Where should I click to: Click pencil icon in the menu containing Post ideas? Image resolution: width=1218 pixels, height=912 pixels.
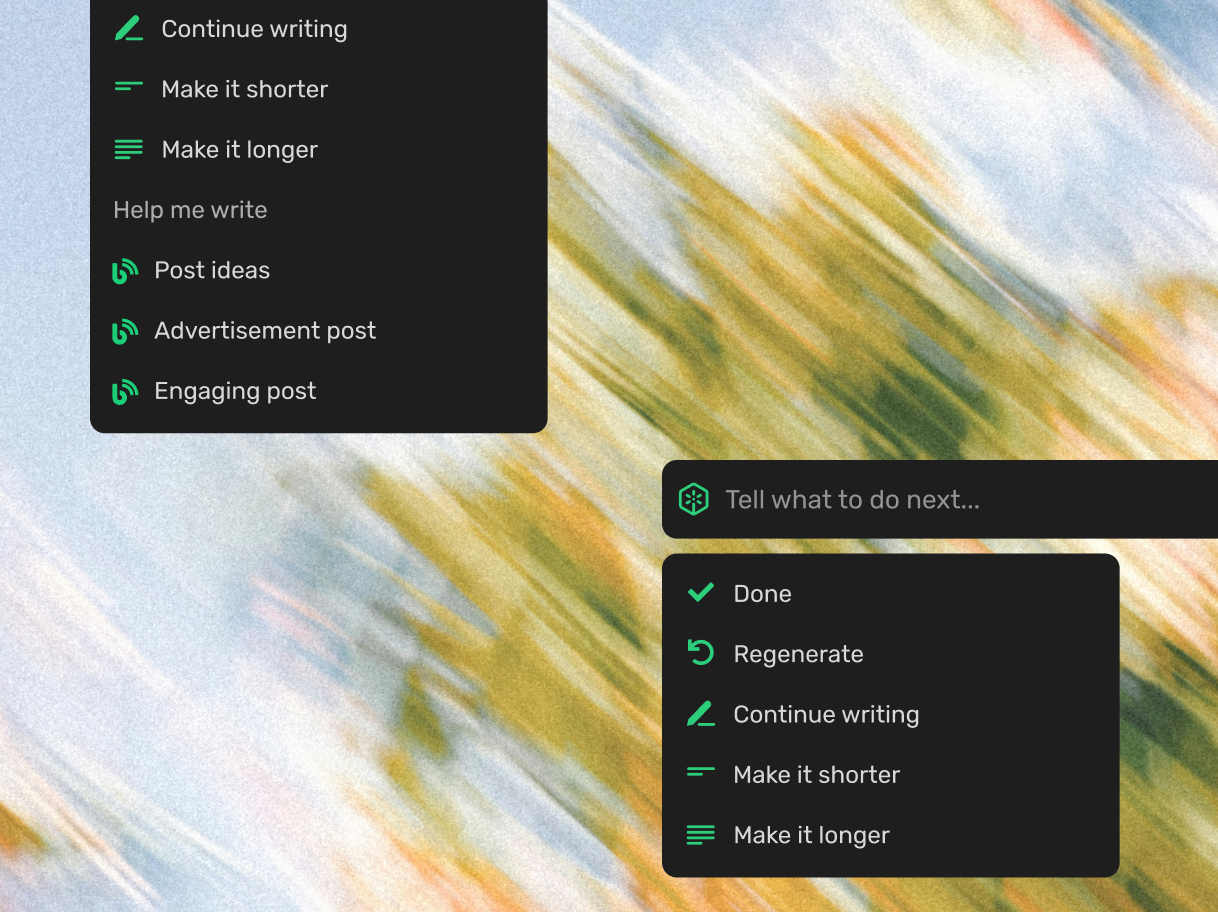[x=129, y=29]
